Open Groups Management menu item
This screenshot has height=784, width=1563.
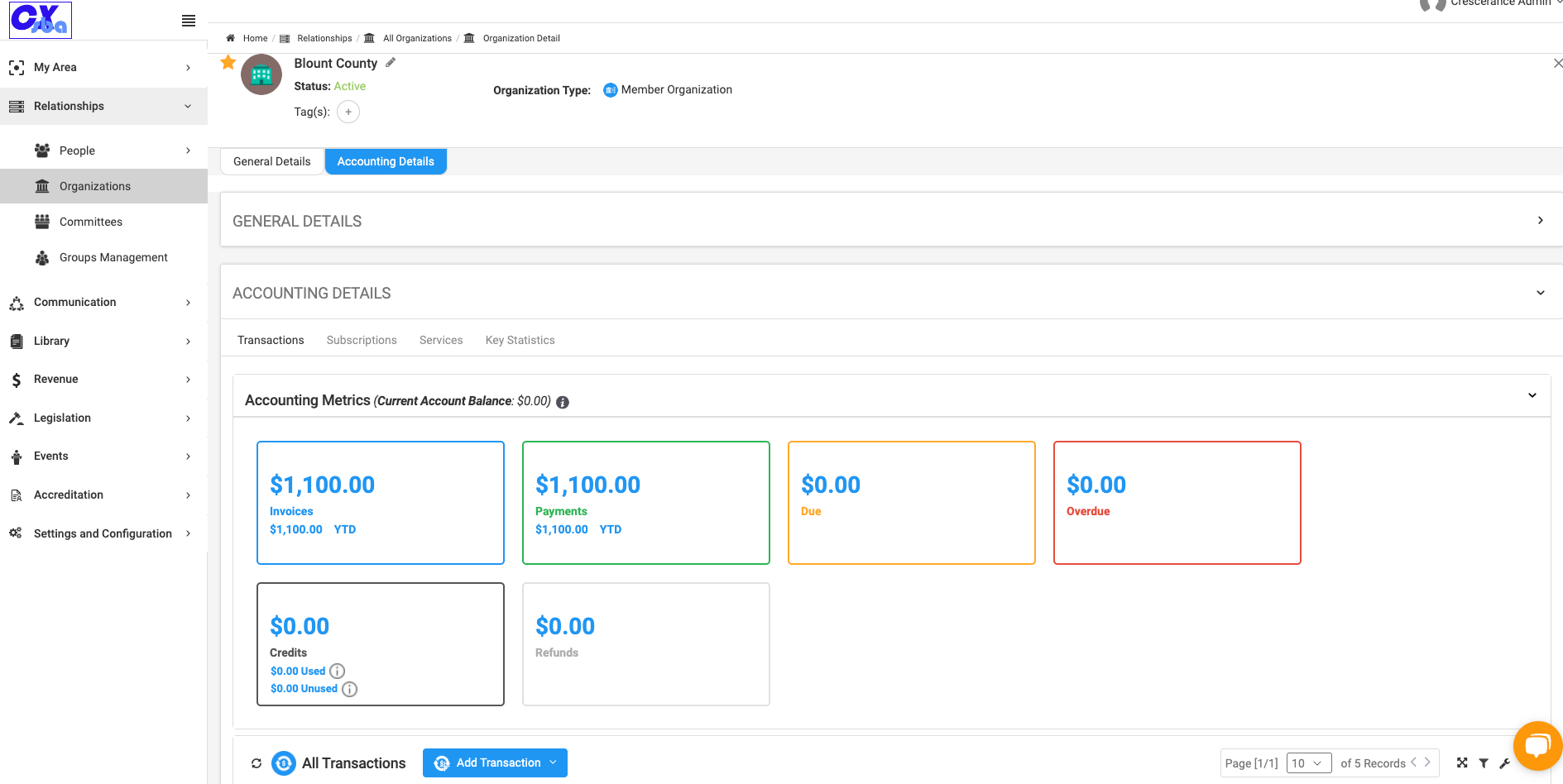click(x=104, y=258)
